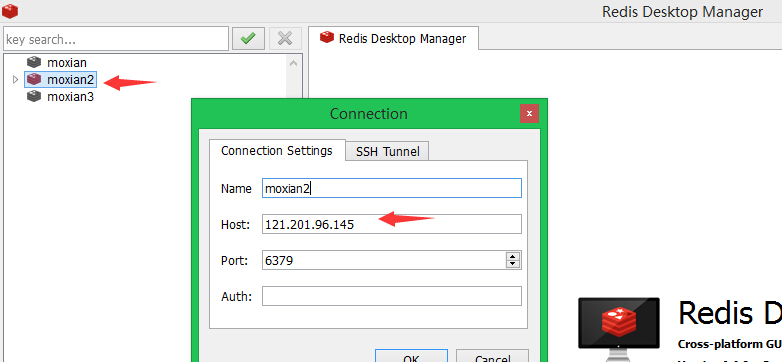The height and width of the screenshot is (362, 782).
Task: Close the Connection dialog with red X
Action: [529, 114]
